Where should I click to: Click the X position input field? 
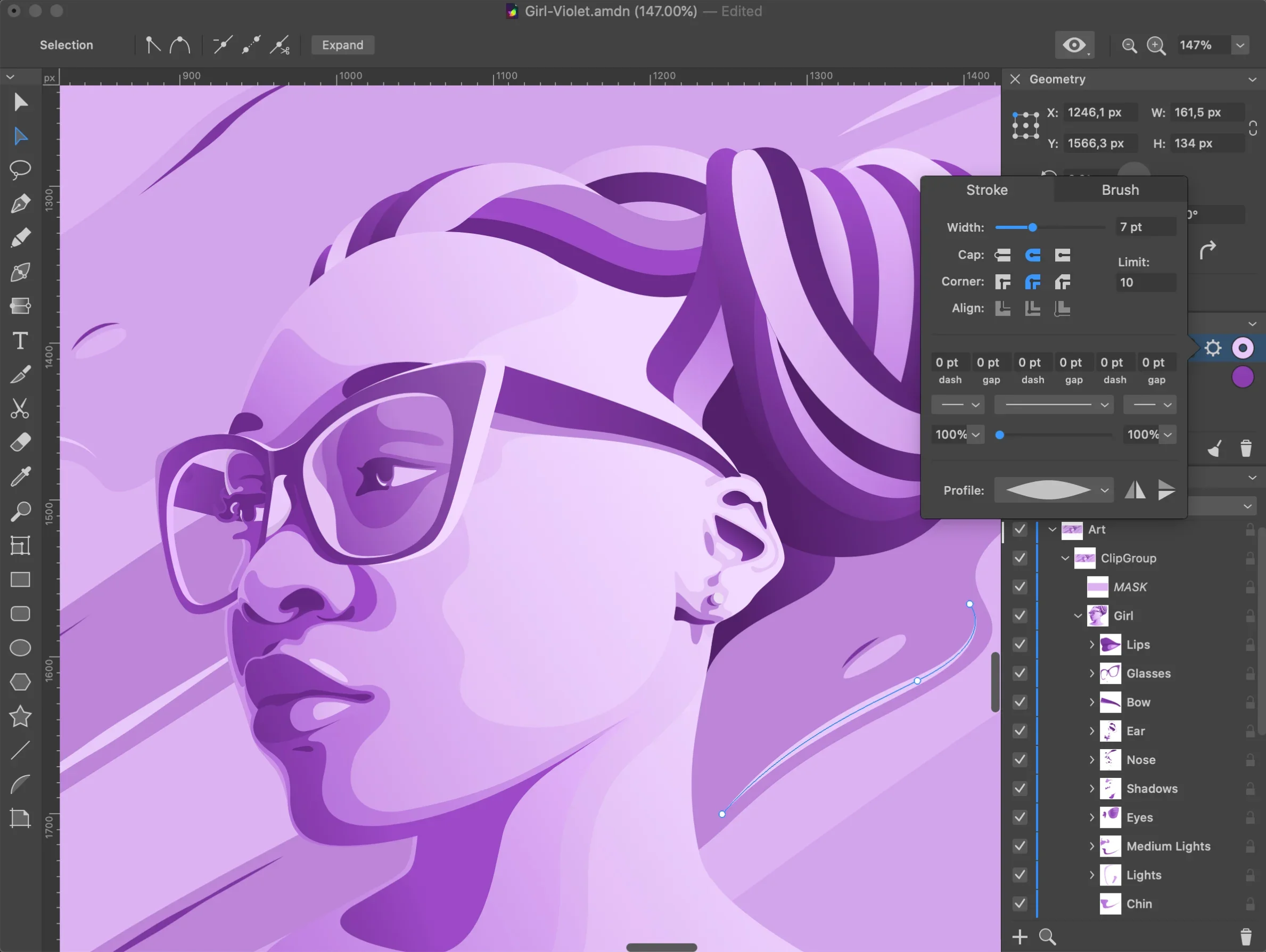1099,112
